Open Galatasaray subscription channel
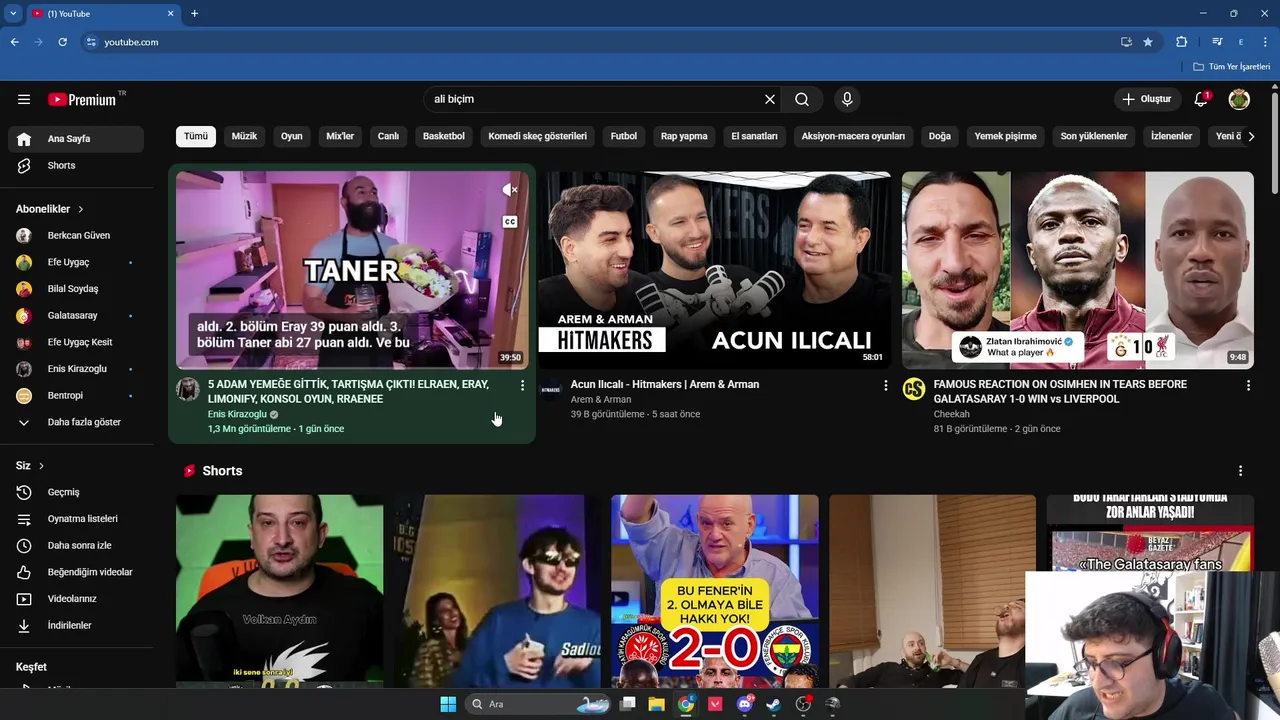Screen dimensions: 1280x720 pyautogui.click(x=75, y=315)
